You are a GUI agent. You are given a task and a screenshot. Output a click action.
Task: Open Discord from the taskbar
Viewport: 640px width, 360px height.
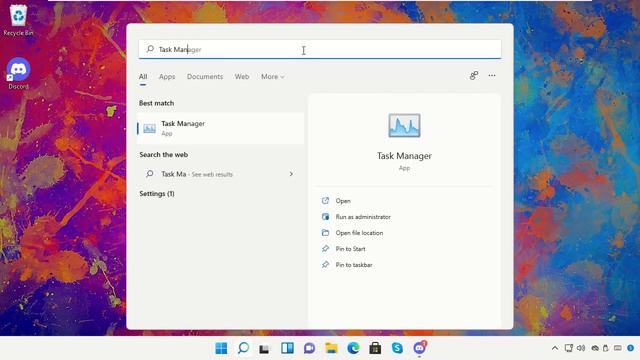coord(420,348)
